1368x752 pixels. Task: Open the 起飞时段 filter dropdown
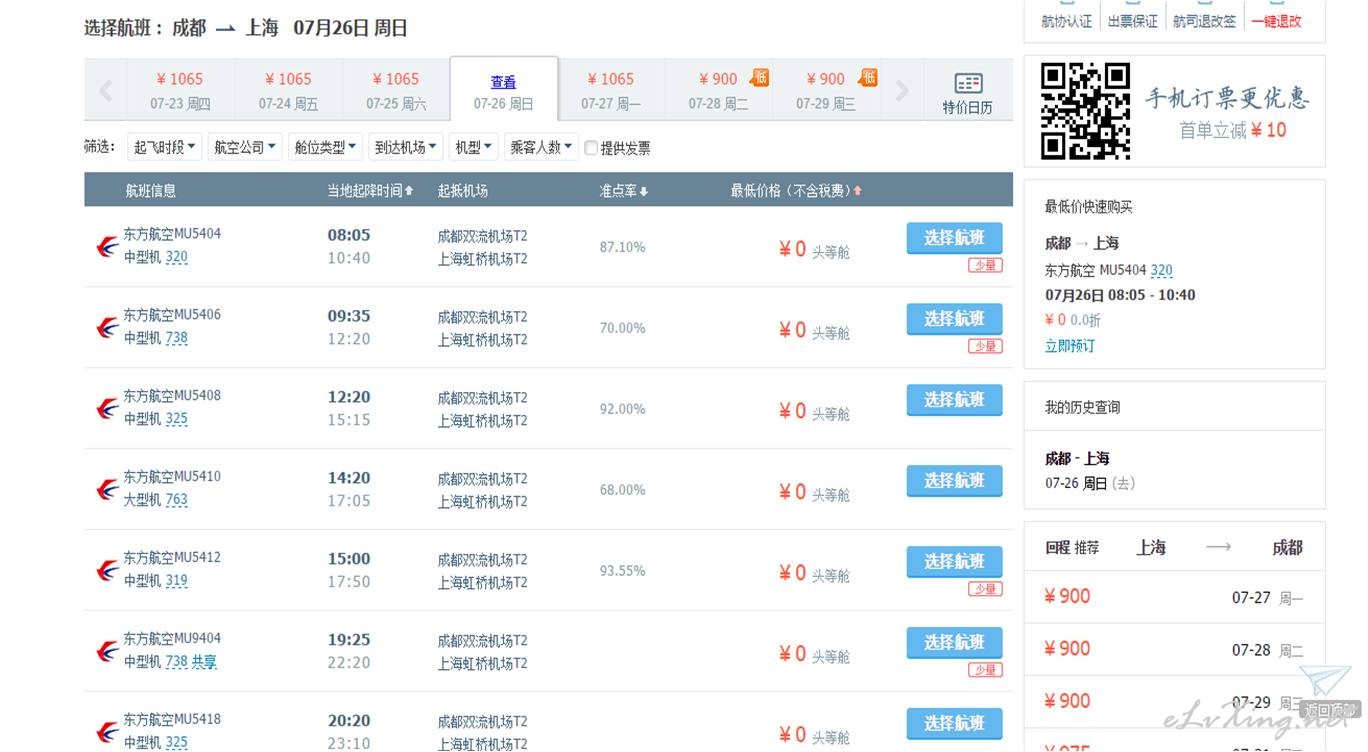[165, 147]
